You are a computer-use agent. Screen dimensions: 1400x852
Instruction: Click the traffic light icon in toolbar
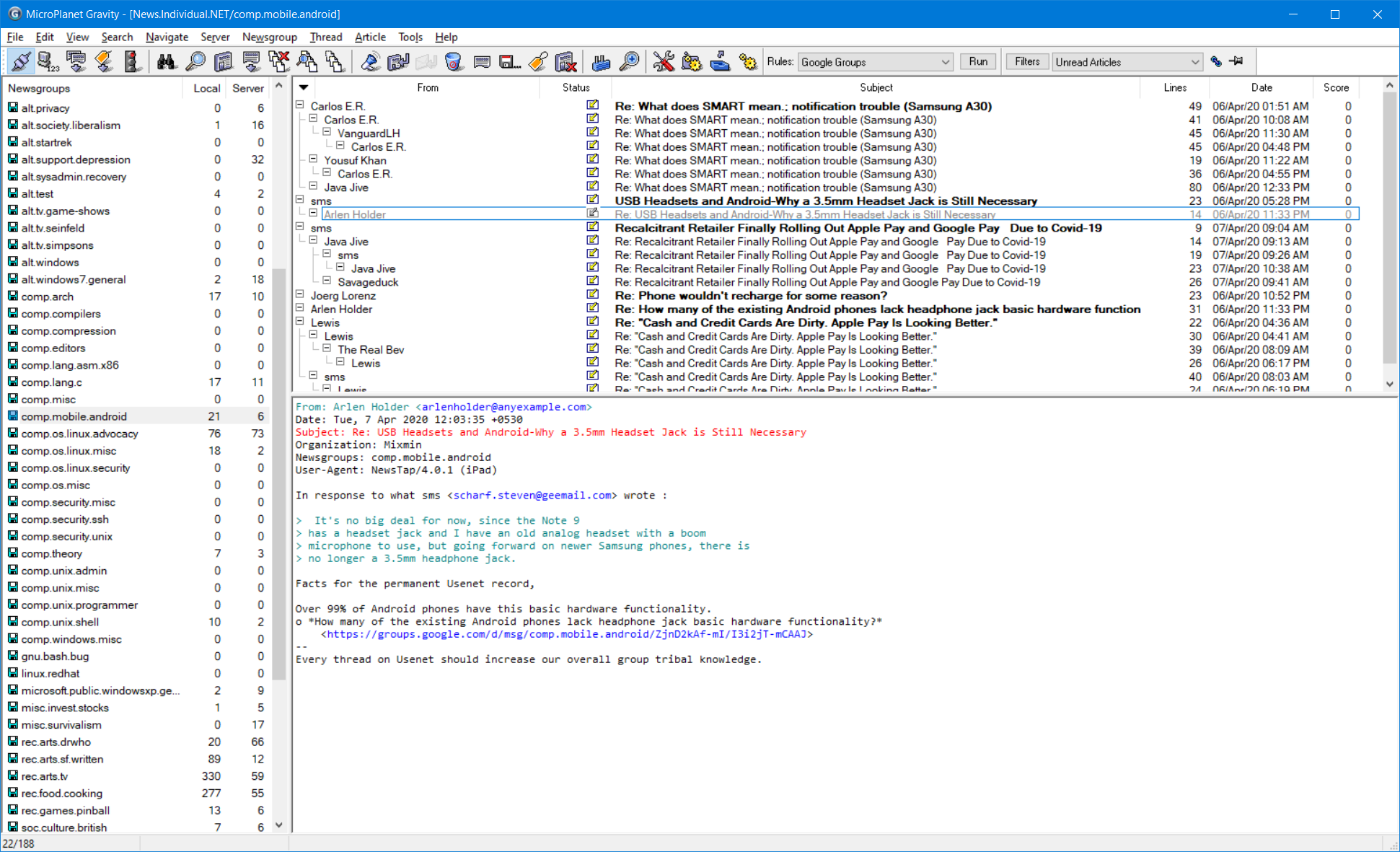click(131, 62)
